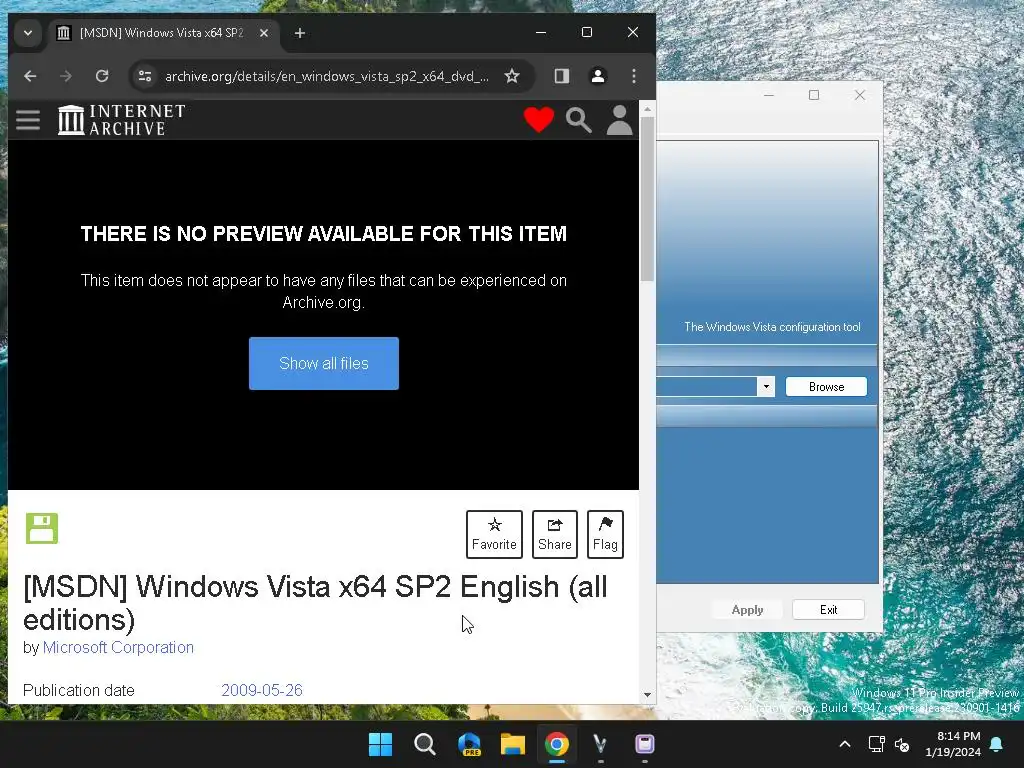
Task: Click the muted volume tray icon
Action: point(902,744)
